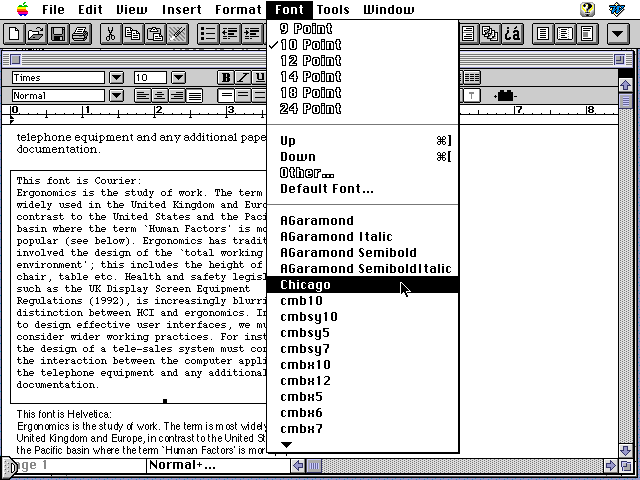Click the Paste clipboard icon

click(155, 33)
